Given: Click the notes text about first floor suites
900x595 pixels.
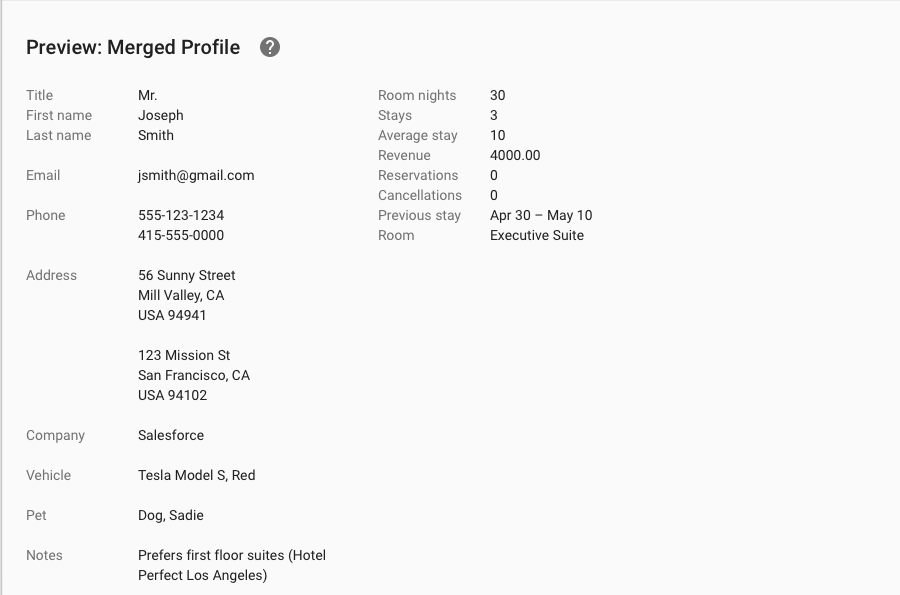Looking at the screenshot, I should coord(232,565).
